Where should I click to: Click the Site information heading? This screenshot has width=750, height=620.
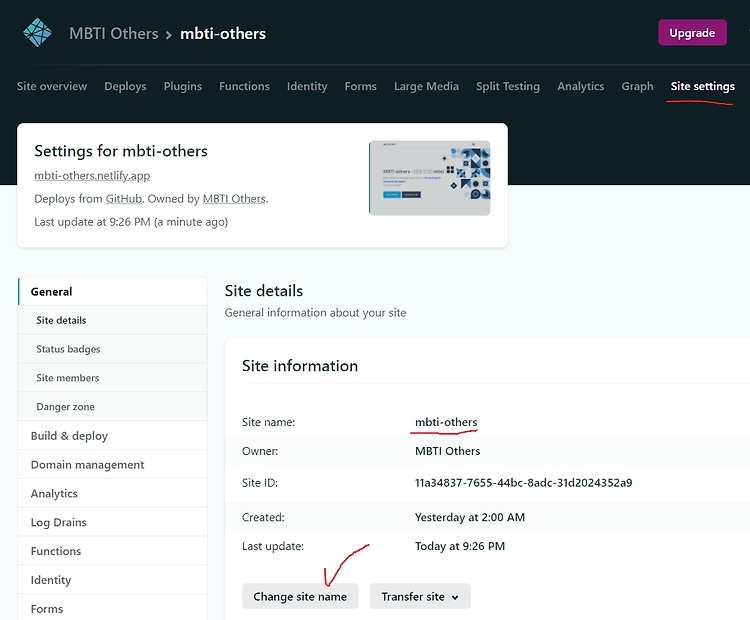pyautogui.click(x=300, y=365)
